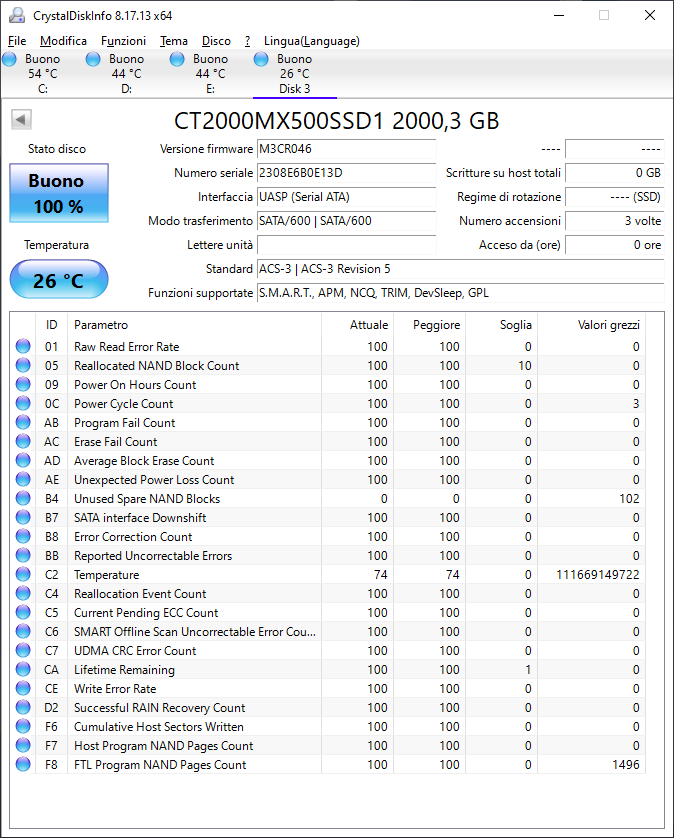
Task: Click the serial number field 2308E6B0E13D
Action: point(346,173)
